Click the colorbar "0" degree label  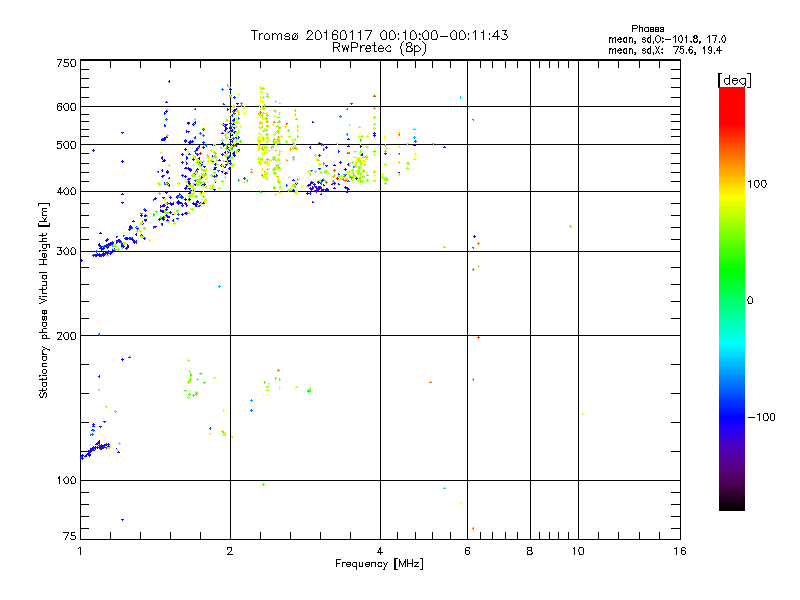coord(750,301)
